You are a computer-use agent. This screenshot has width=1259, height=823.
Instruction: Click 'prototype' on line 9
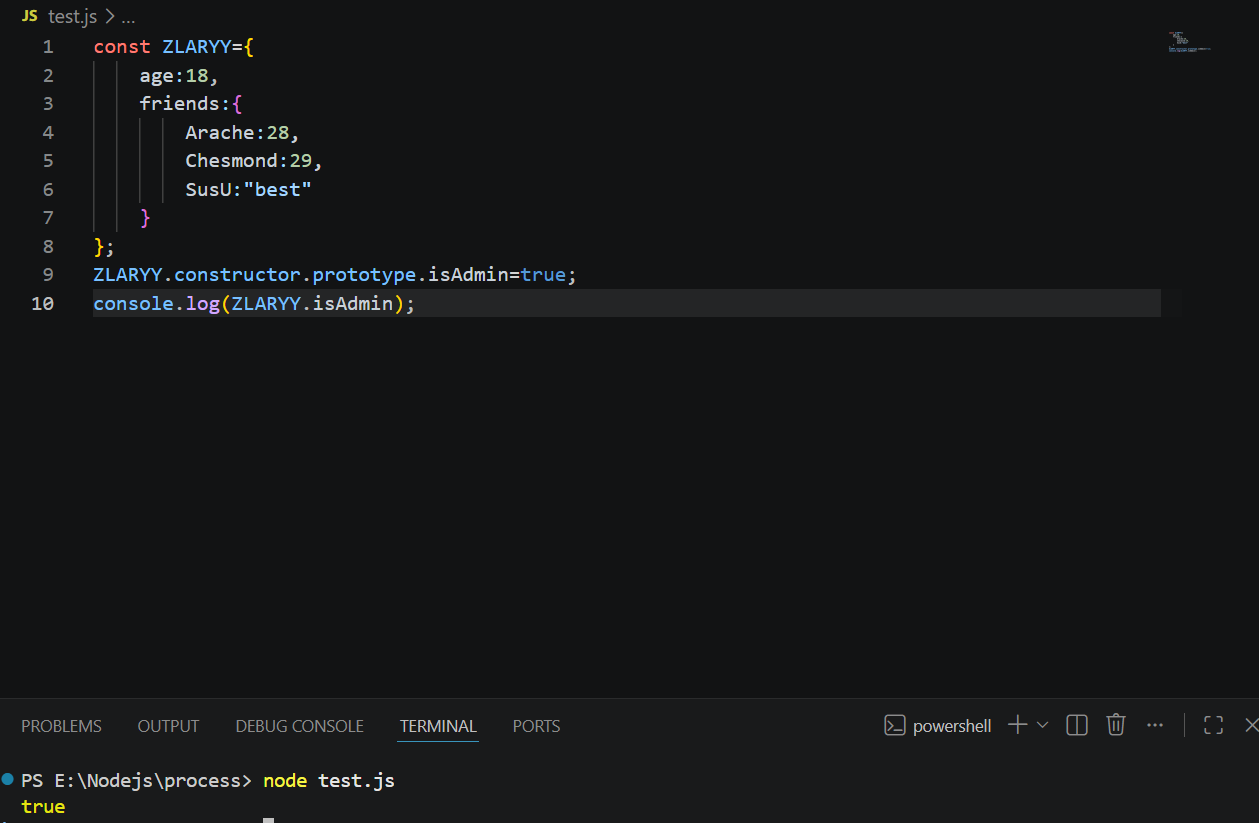click(364, 274)
